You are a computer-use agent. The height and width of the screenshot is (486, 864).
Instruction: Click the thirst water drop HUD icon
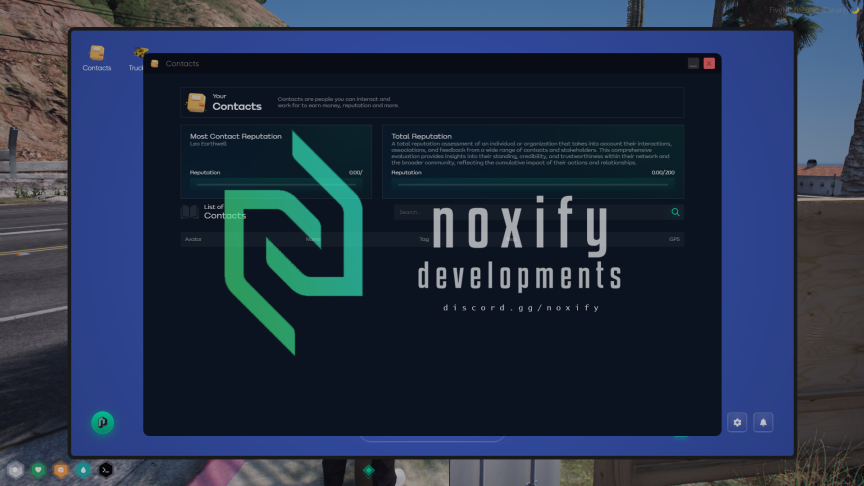coord(83,470)
